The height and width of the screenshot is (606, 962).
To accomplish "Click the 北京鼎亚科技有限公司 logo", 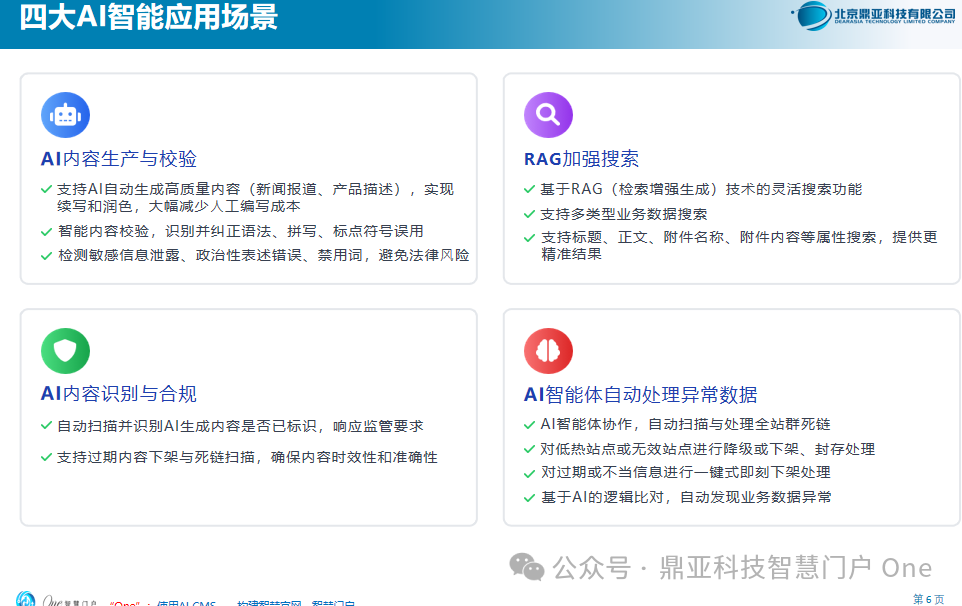I will tap(874, 15).
